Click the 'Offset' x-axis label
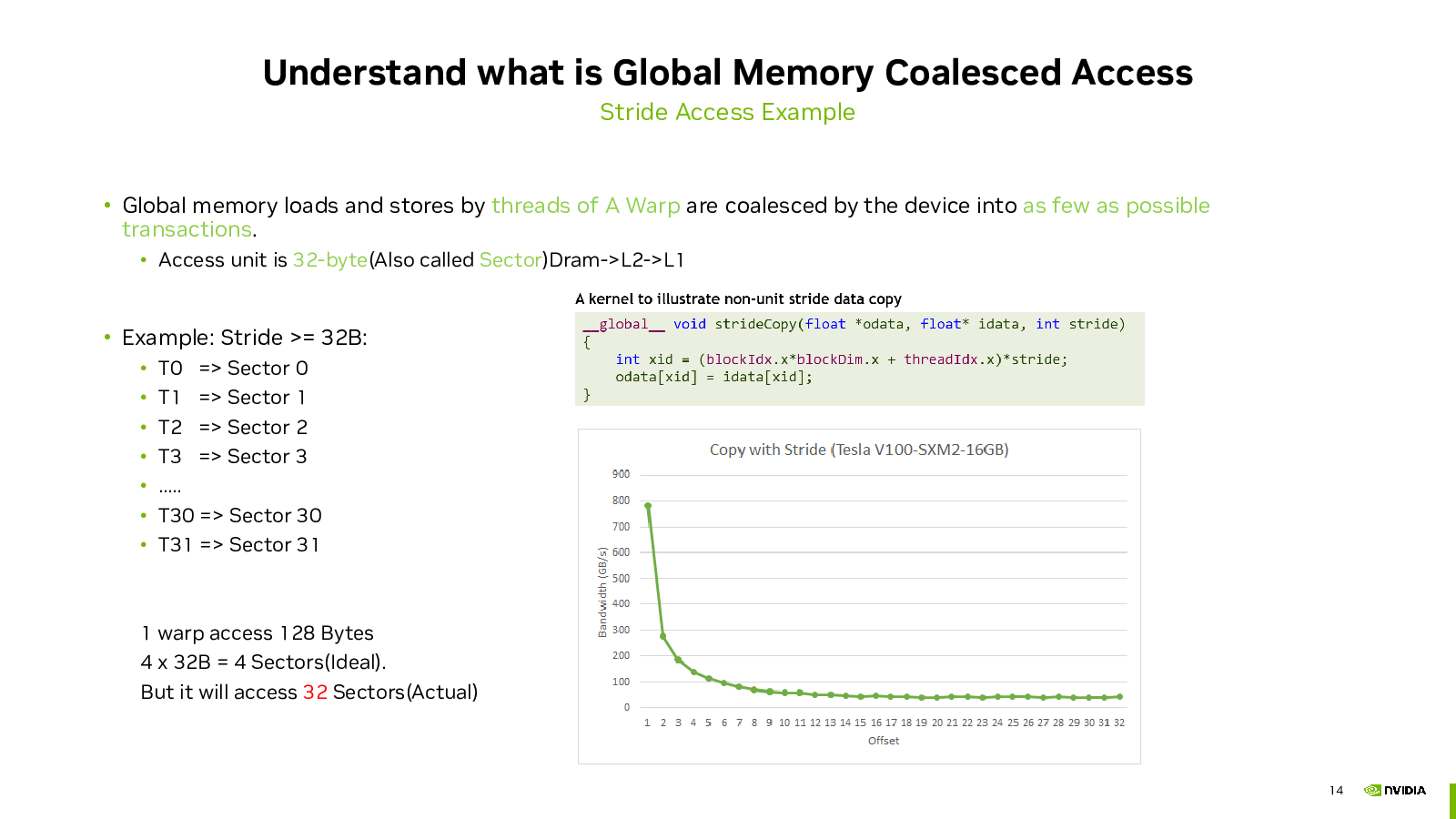Image resolution: width=1456 pixels, height=819 pixels. pos(884,741)
